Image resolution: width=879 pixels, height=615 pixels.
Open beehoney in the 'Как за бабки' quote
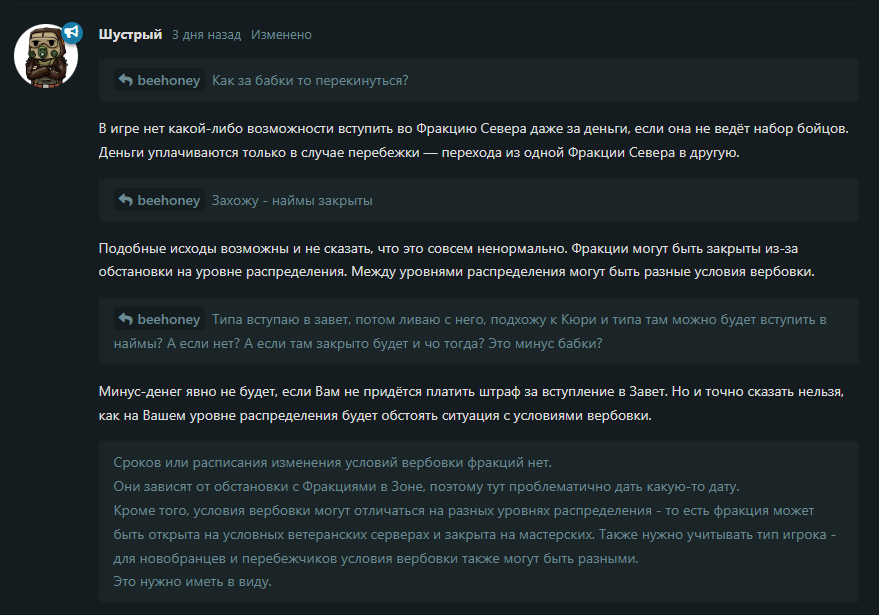point(168,80)
